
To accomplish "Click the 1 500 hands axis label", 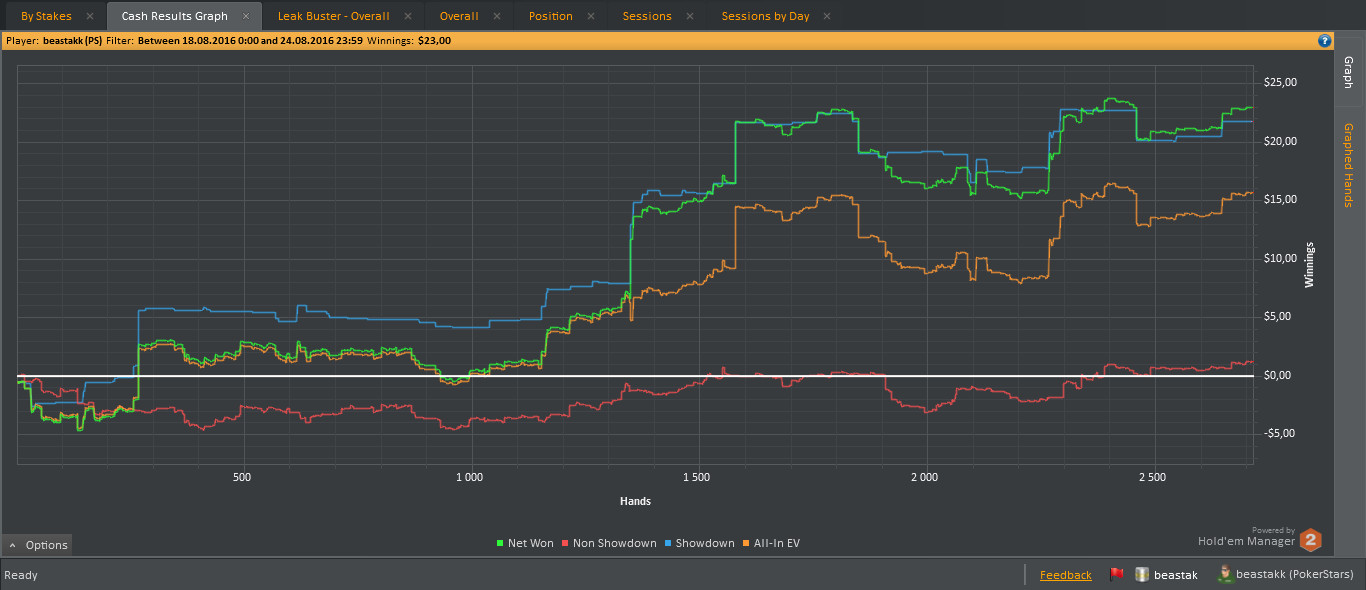I will 697,477.
